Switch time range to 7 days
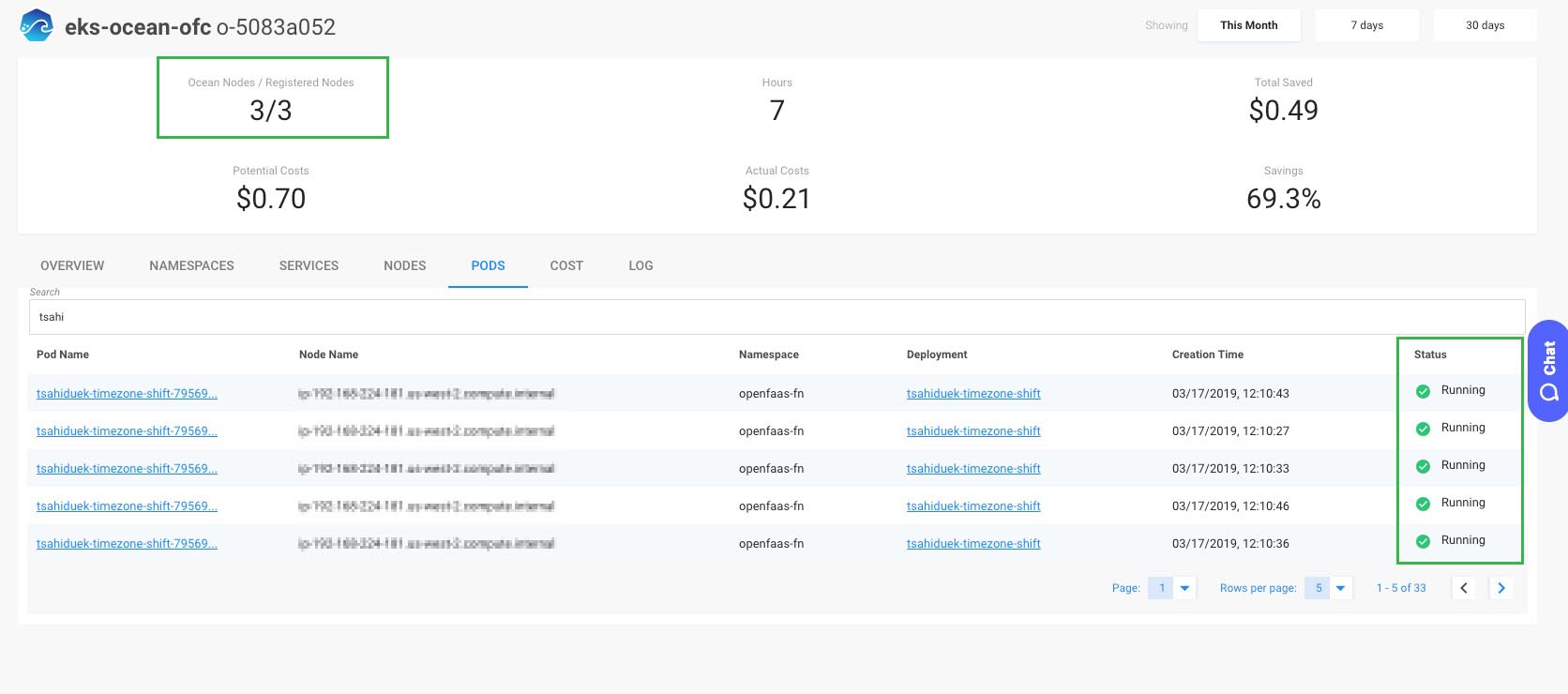 [x=1366, y=25]
